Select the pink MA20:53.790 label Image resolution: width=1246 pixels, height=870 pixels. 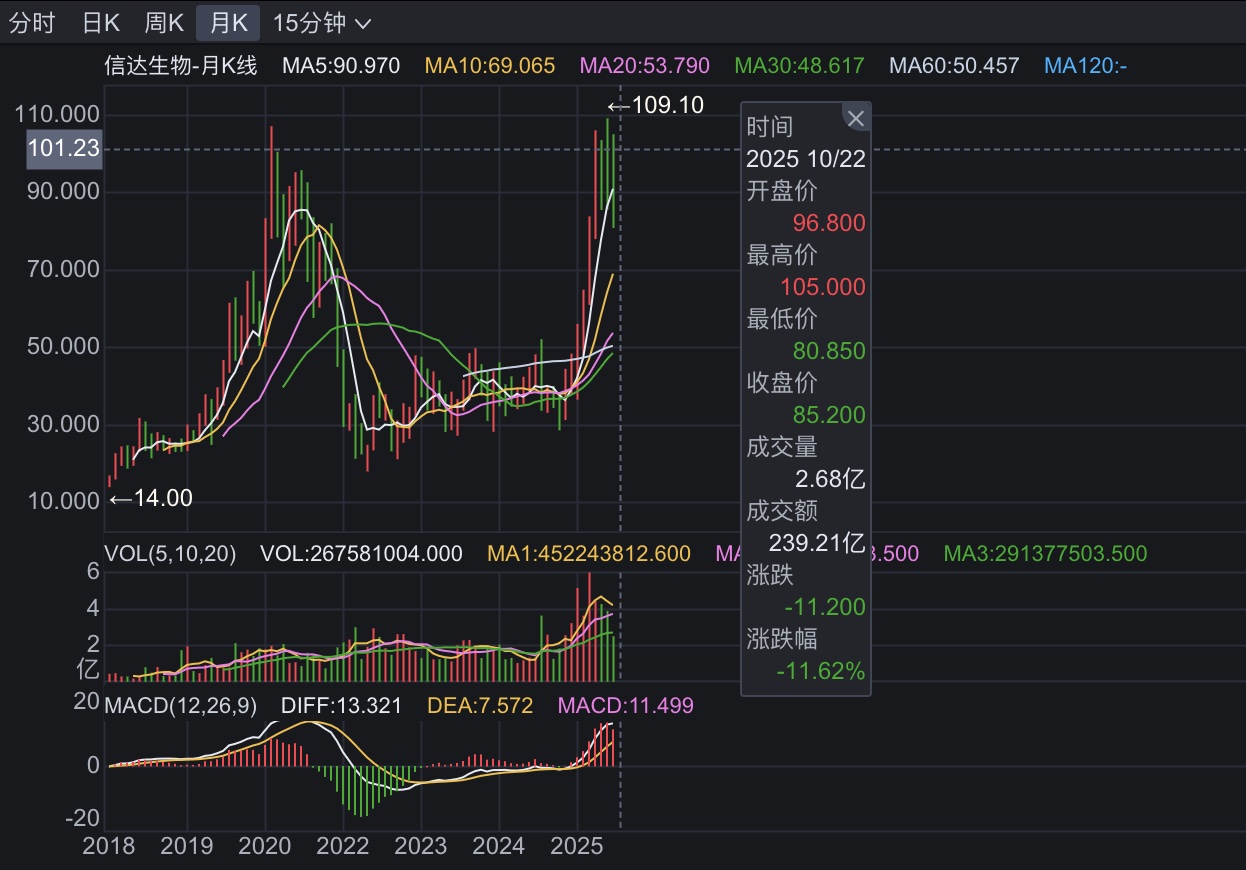(645, 66)
